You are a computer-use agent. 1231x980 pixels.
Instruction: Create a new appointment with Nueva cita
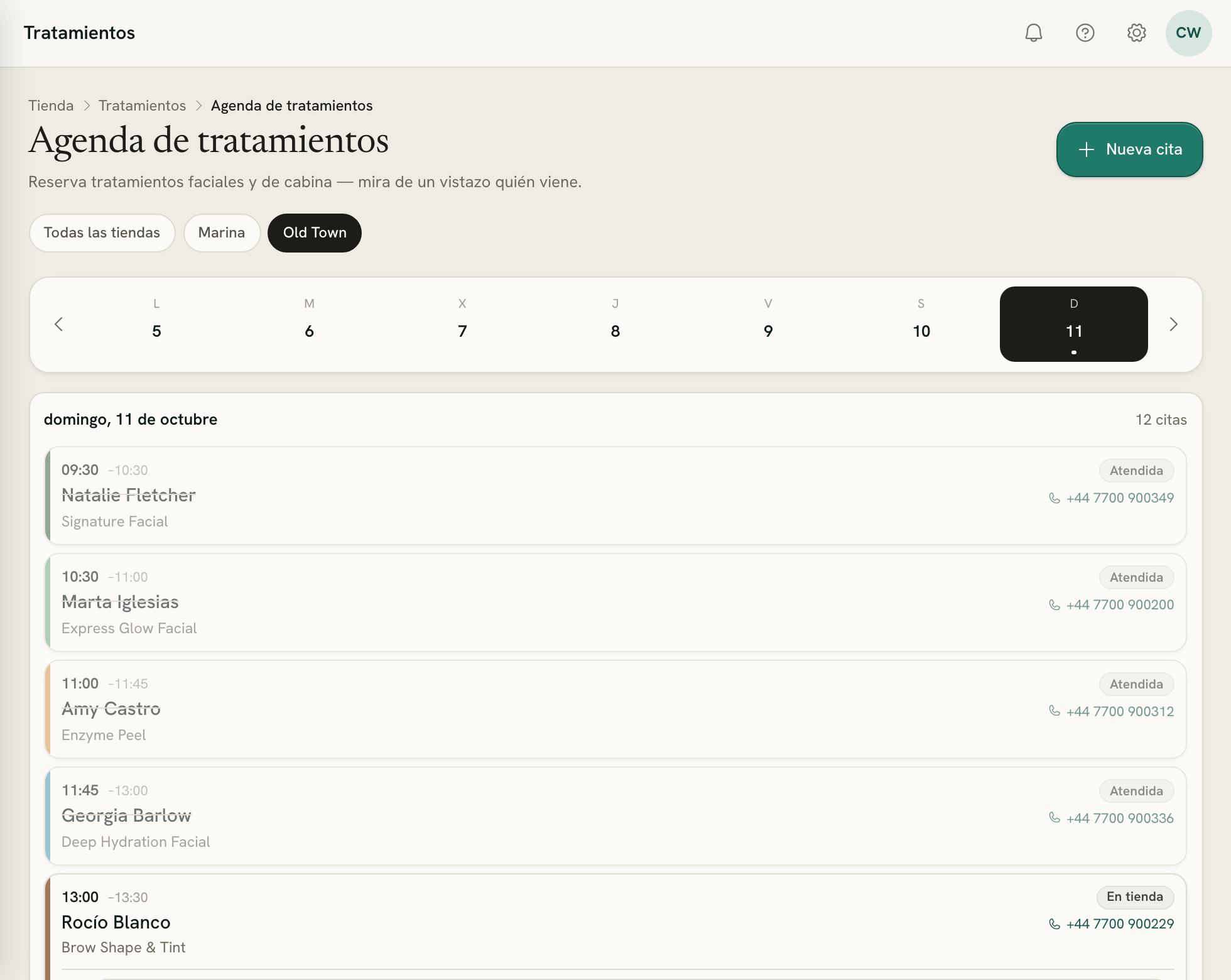pyautogui.click(x=1129, y=150)
